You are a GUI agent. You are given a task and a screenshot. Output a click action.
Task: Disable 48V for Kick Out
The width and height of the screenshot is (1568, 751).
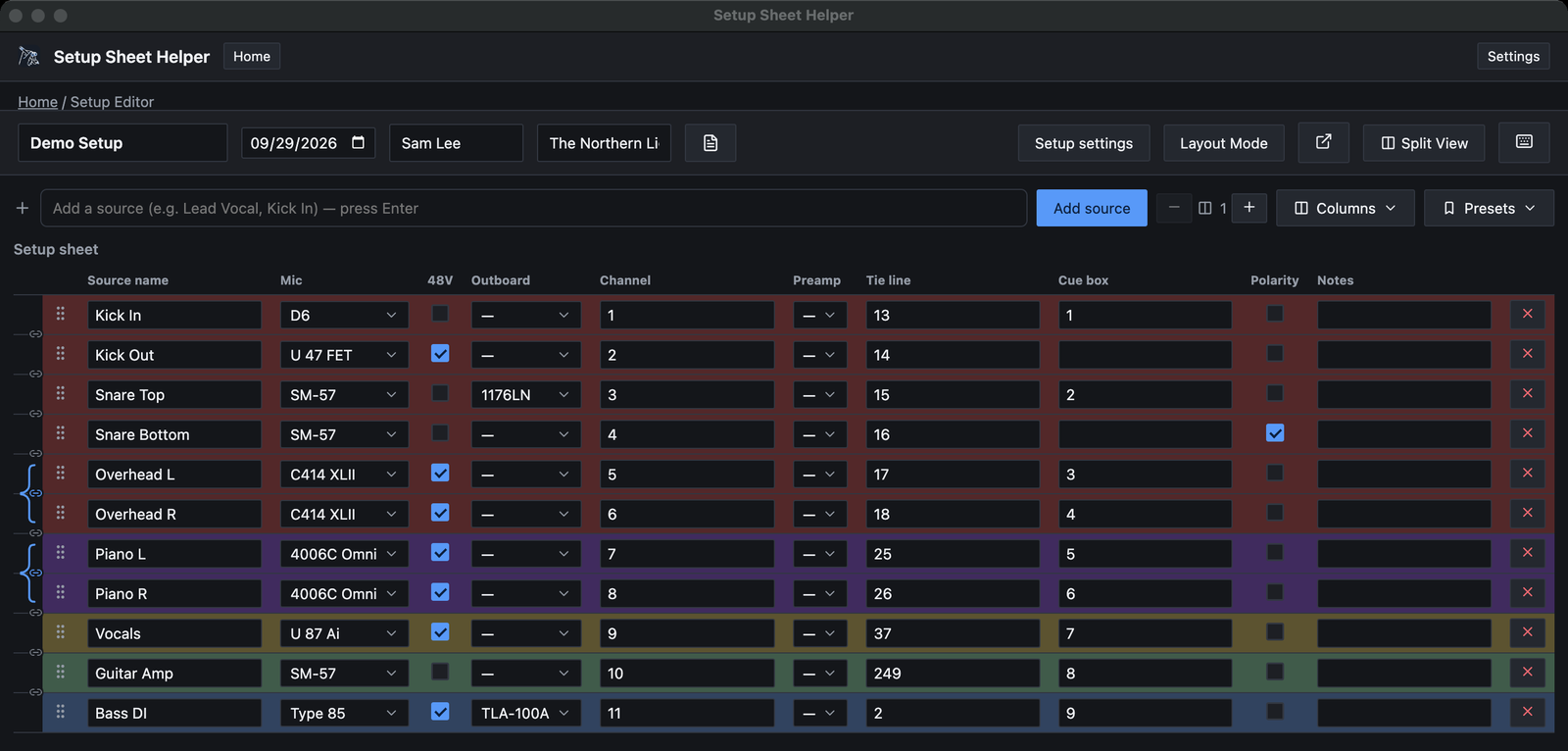(x=440, y=354)
